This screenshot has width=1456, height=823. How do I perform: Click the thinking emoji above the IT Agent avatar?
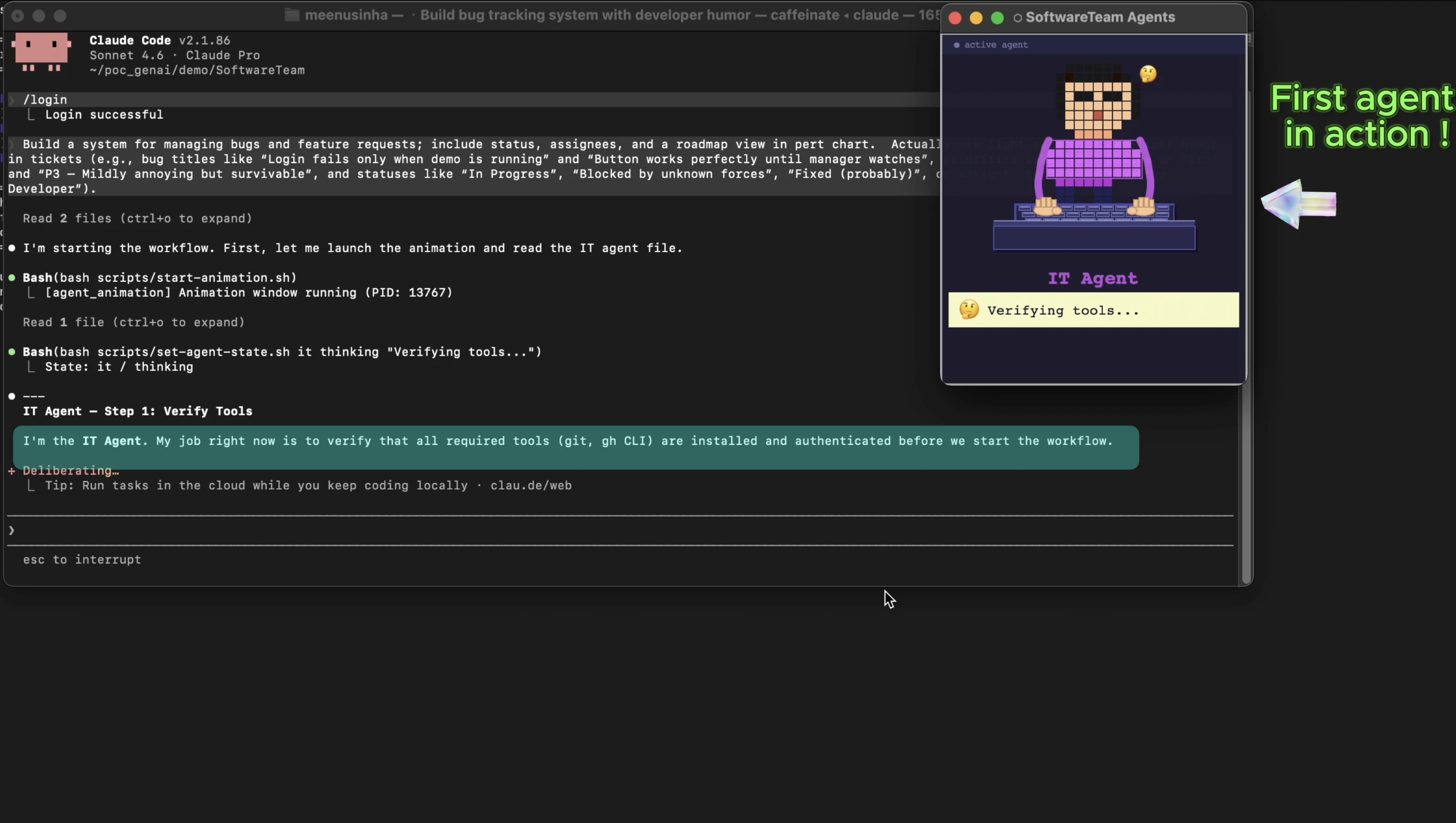(1148, 73)
